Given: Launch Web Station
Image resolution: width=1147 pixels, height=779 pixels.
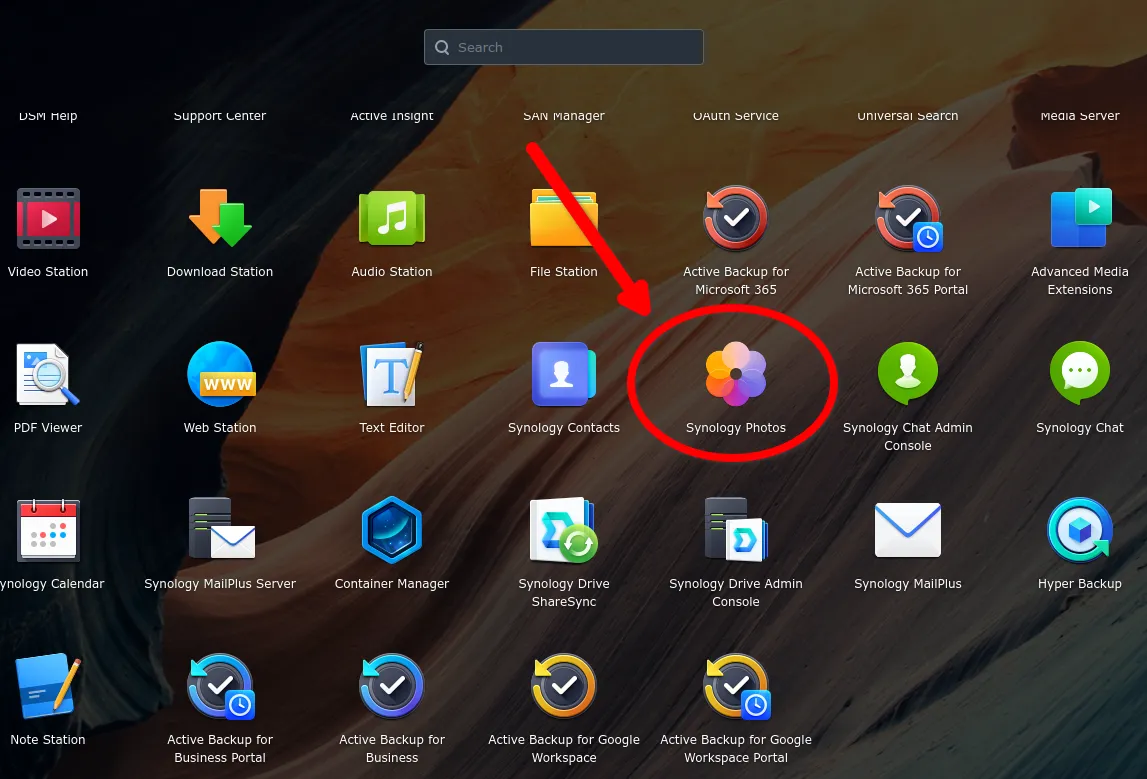Looking at the screenshot, I should (x=220, y=375).
